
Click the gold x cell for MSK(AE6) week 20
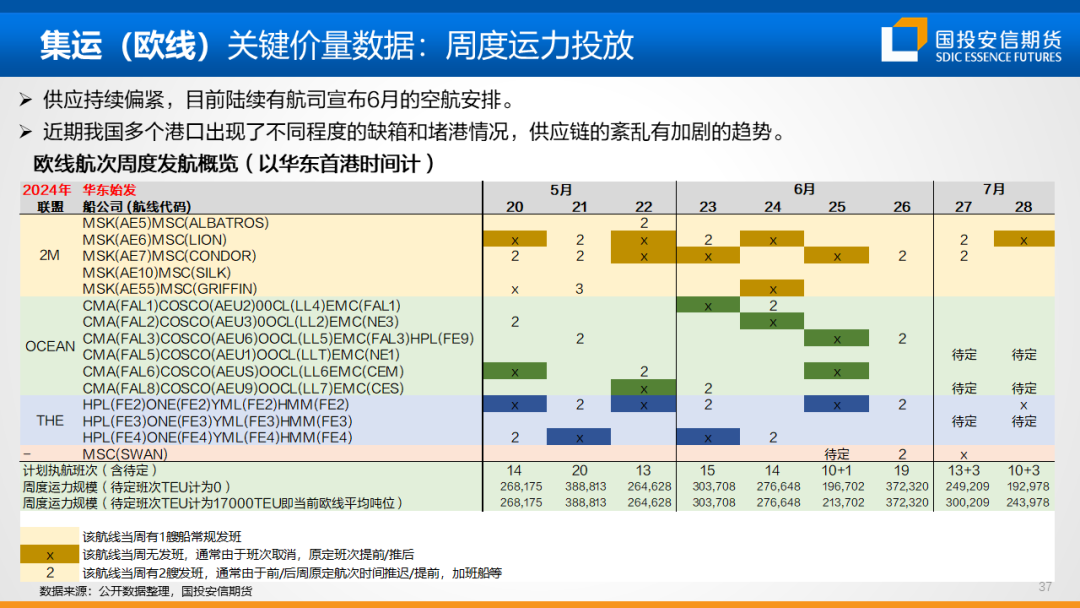coord(515,240)
